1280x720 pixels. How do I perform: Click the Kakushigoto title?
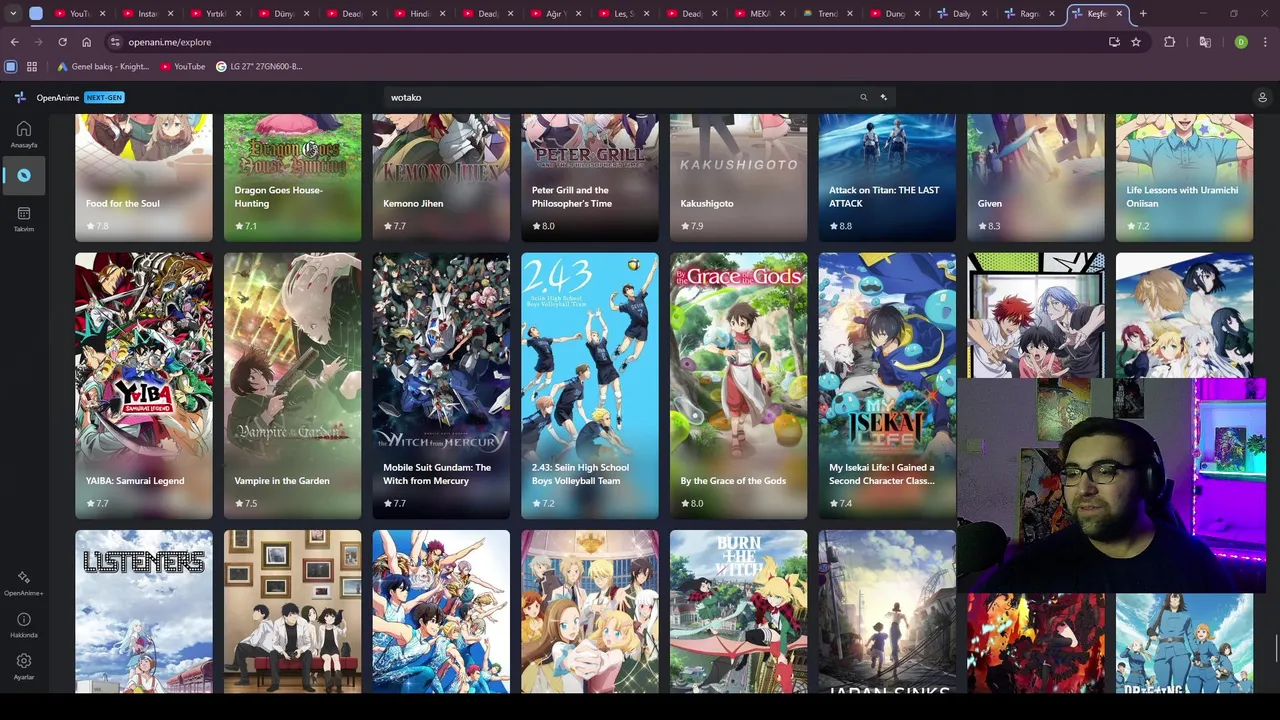click(707, 203)
